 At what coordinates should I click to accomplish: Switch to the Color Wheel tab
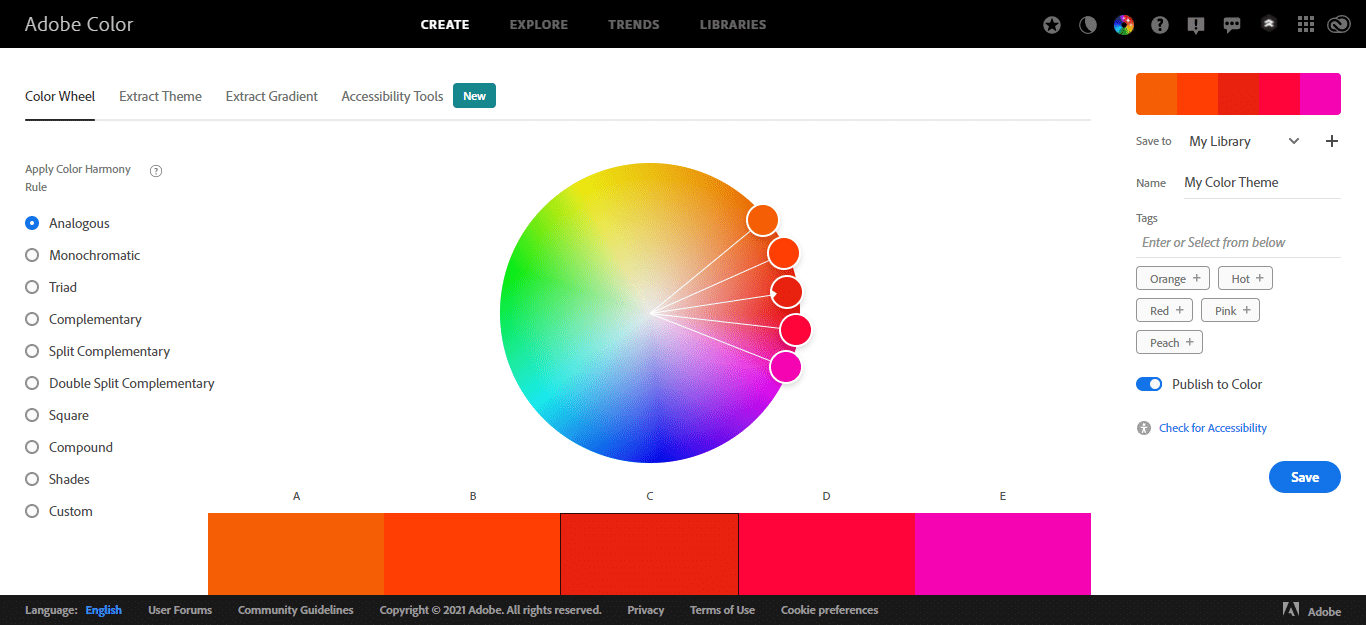coord(60,96)
